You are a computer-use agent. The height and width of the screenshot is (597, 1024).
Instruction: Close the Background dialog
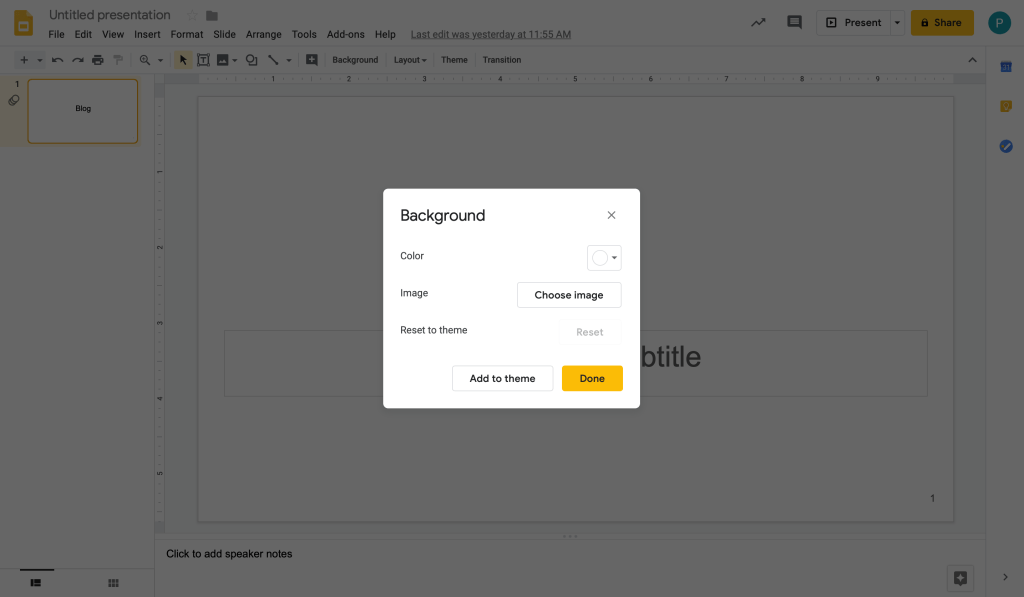tap(611, 215)
